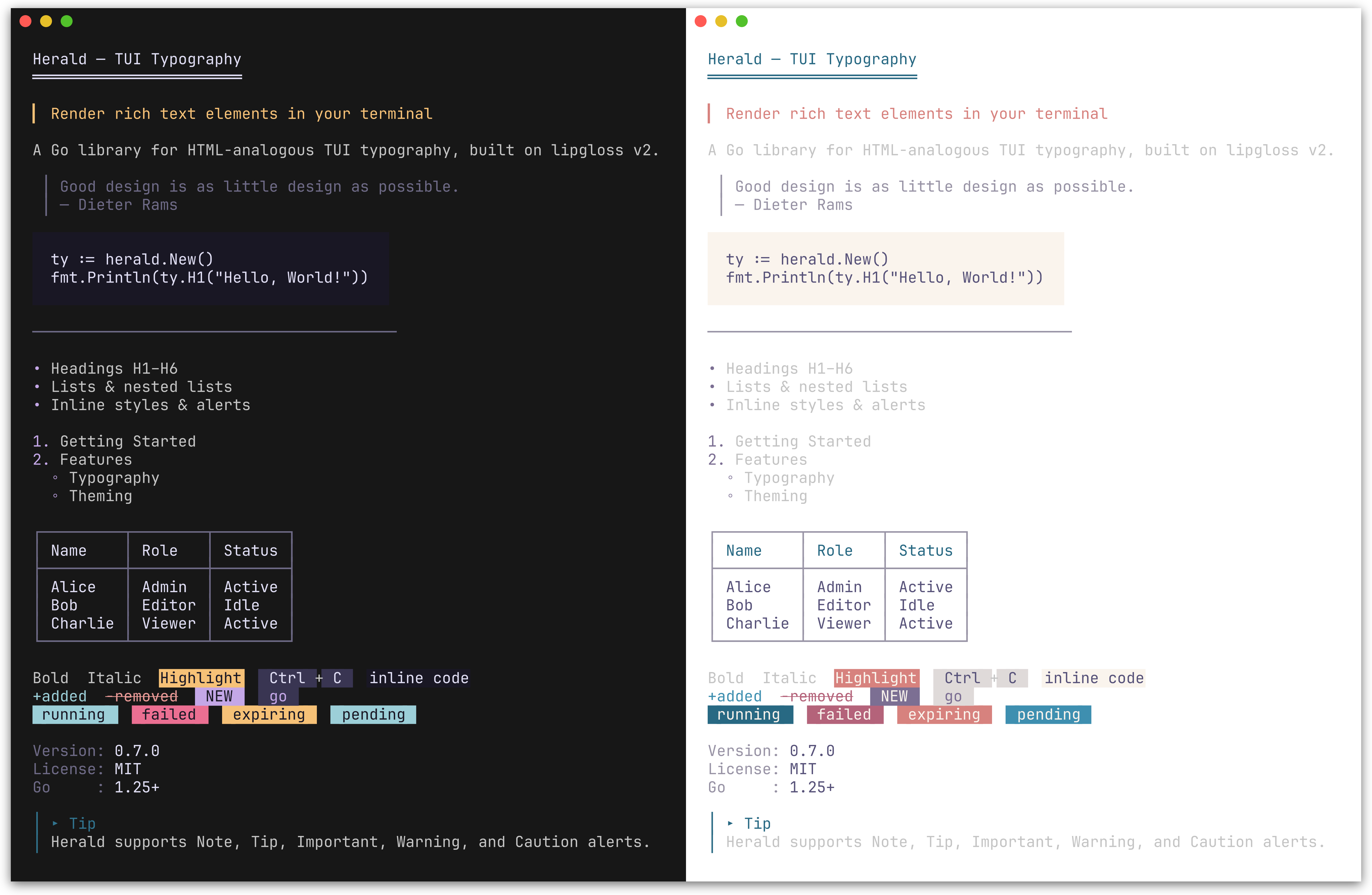The width and height of the screenshot is (1372, 895).
Task: Click the failed status badge
Action: 170,715
